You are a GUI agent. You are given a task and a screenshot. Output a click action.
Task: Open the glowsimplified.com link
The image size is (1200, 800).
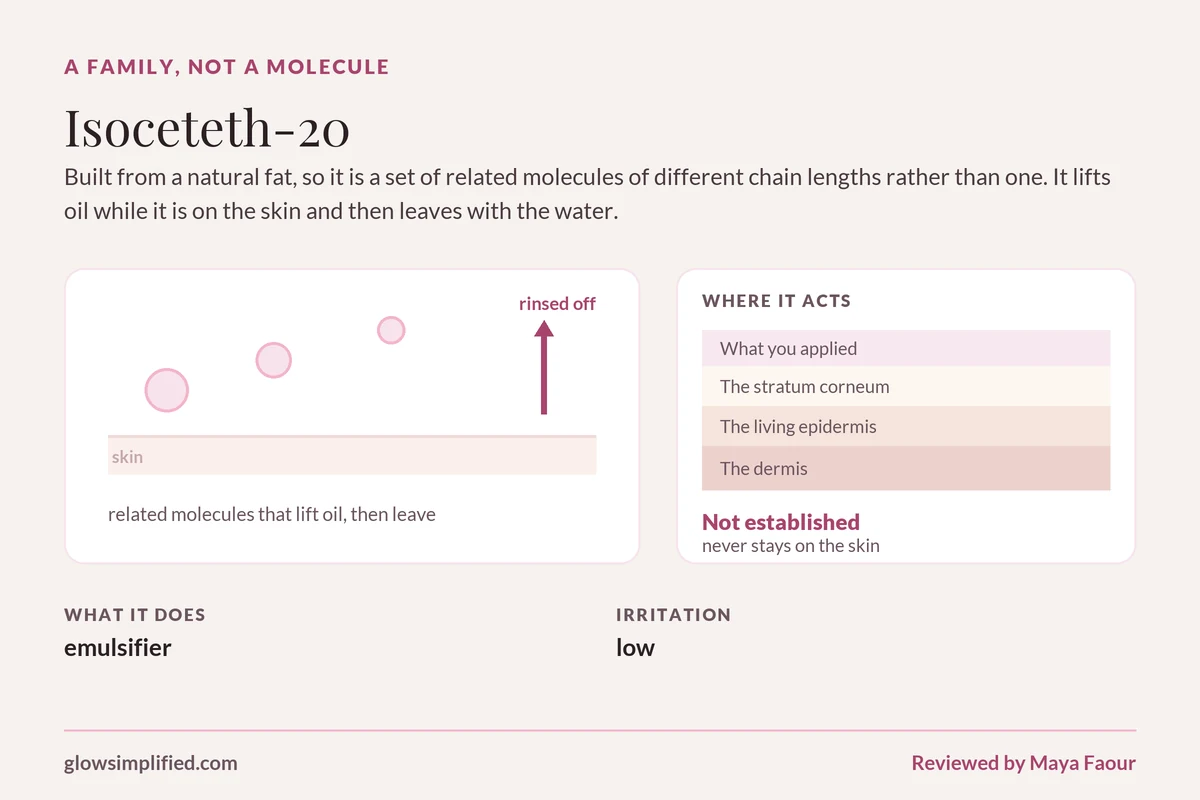click(151, 763)
